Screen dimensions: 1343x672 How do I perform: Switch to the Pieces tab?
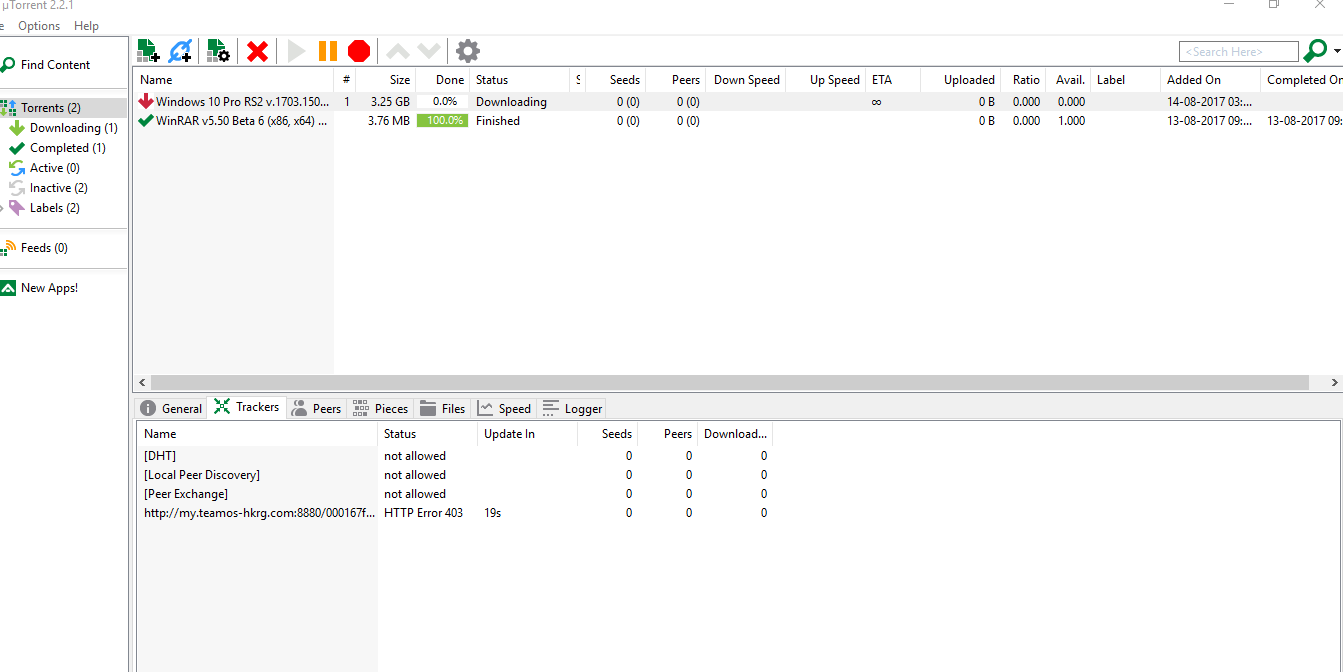point(380,408)
